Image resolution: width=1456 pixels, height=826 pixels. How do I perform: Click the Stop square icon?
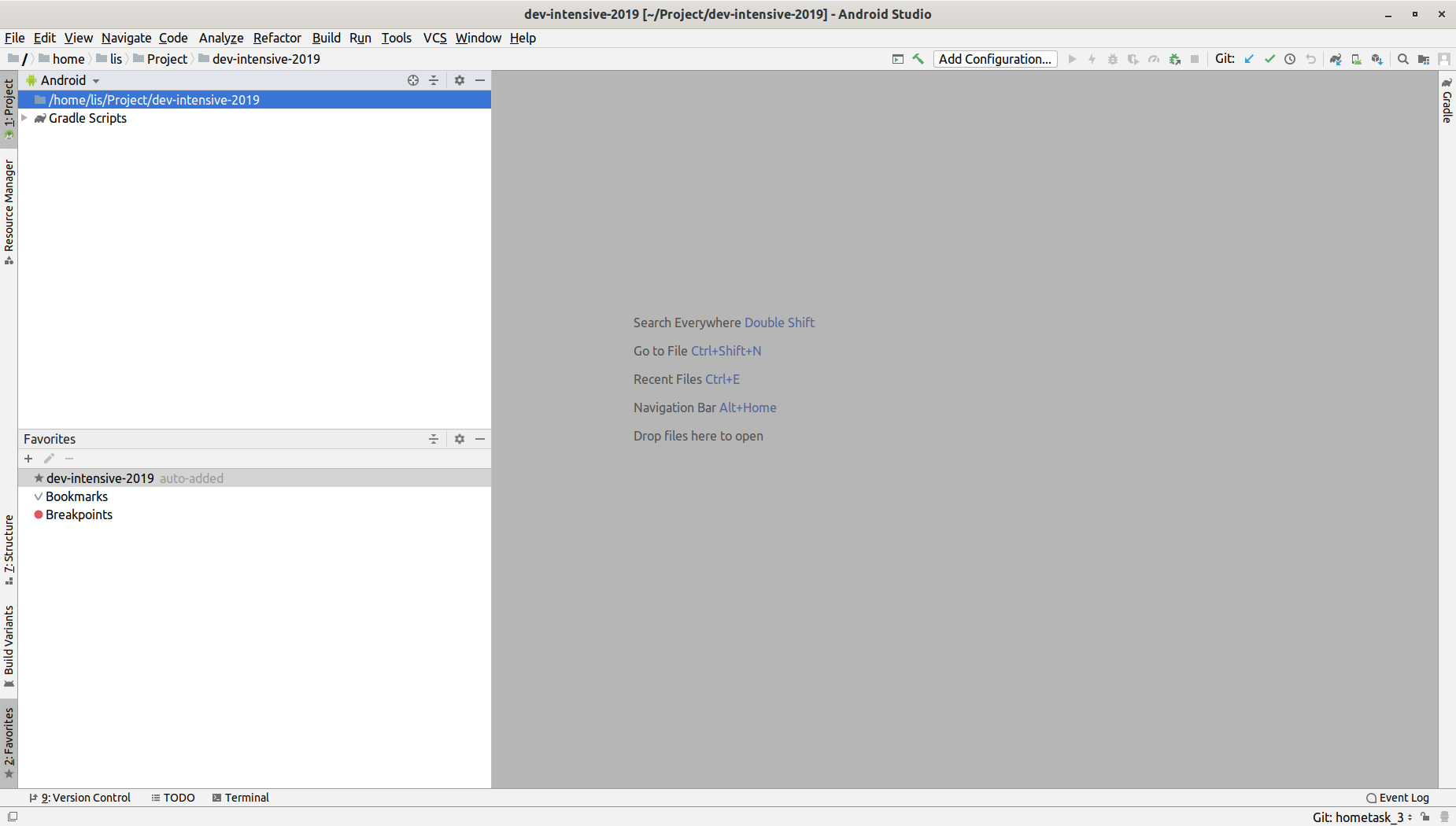(x=1195, y=59)
